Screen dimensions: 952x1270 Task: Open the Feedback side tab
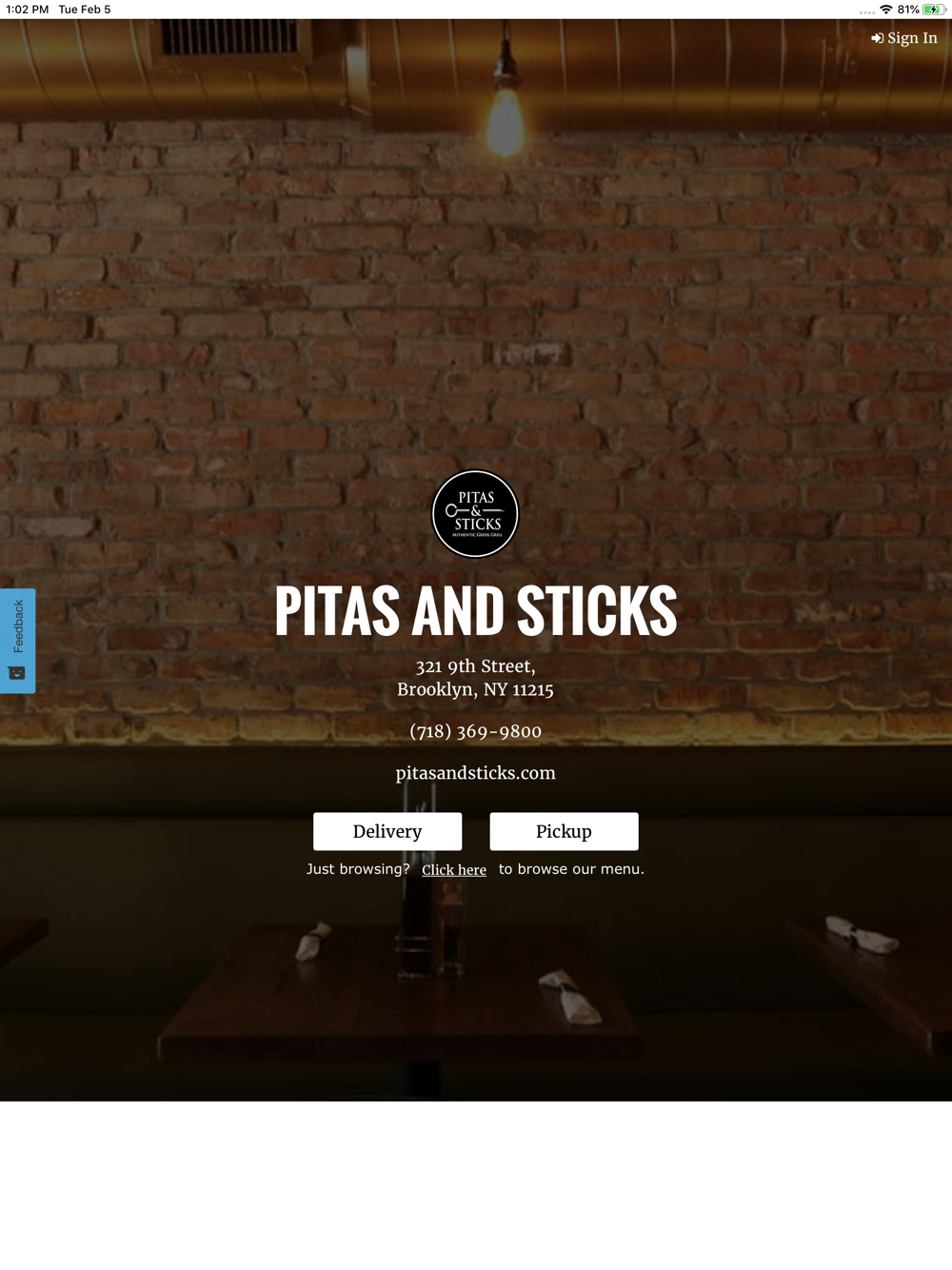(x=17, y=641)
